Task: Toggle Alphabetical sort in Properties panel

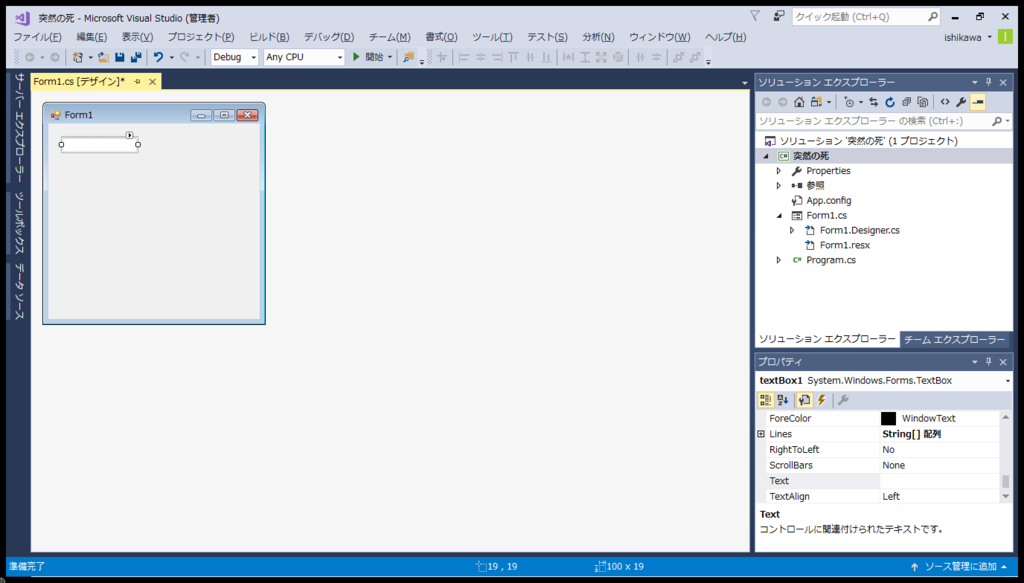Action: pyautogui.click(x=782, y=400)
